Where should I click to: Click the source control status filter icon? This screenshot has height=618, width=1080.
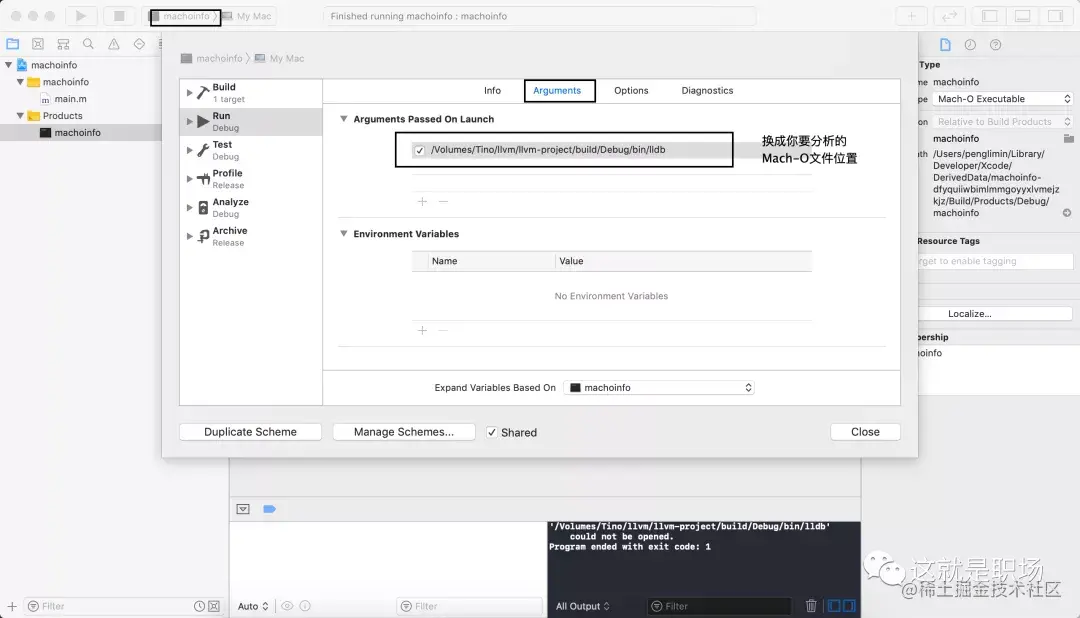click(x=214, y=606)
